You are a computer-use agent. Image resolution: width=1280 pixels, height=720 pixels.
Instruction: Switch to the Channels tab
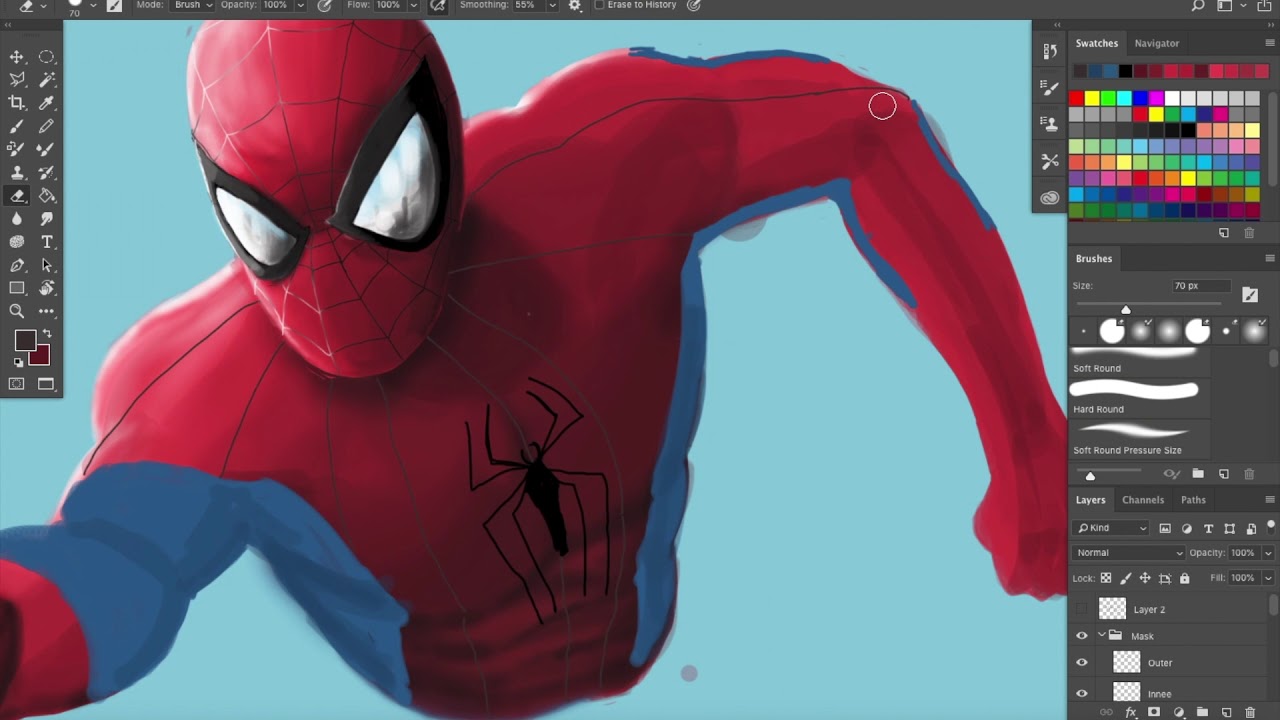pyautogui.click(x=1143, y=500)
